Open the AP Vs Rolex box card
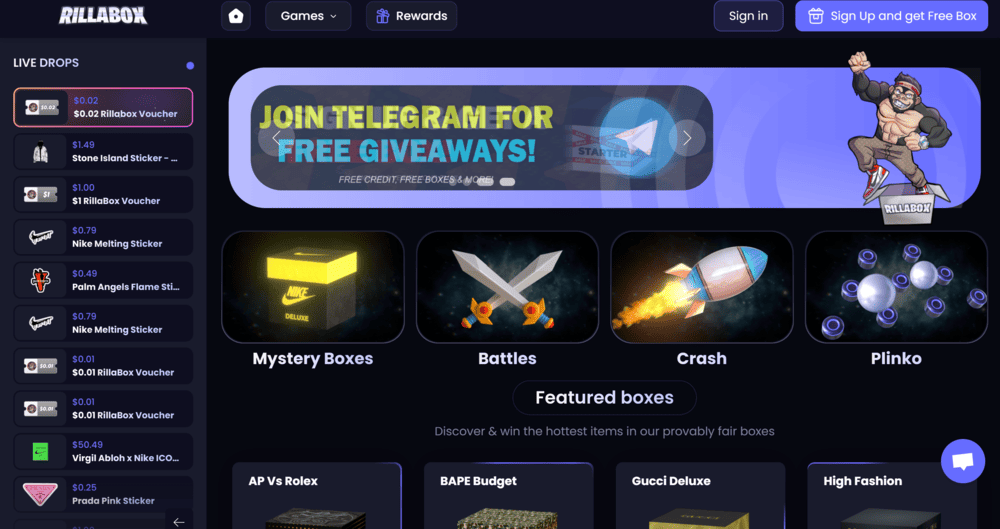The width and height of the screenshot is (1000, 529). point(317,496)
